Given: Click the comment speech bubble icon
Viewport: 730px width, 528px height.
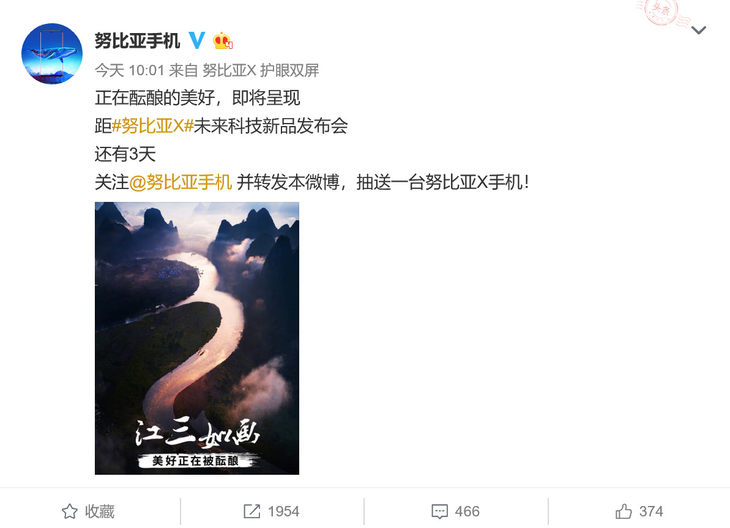Looking at the screenshot, I should coord(439,511).
